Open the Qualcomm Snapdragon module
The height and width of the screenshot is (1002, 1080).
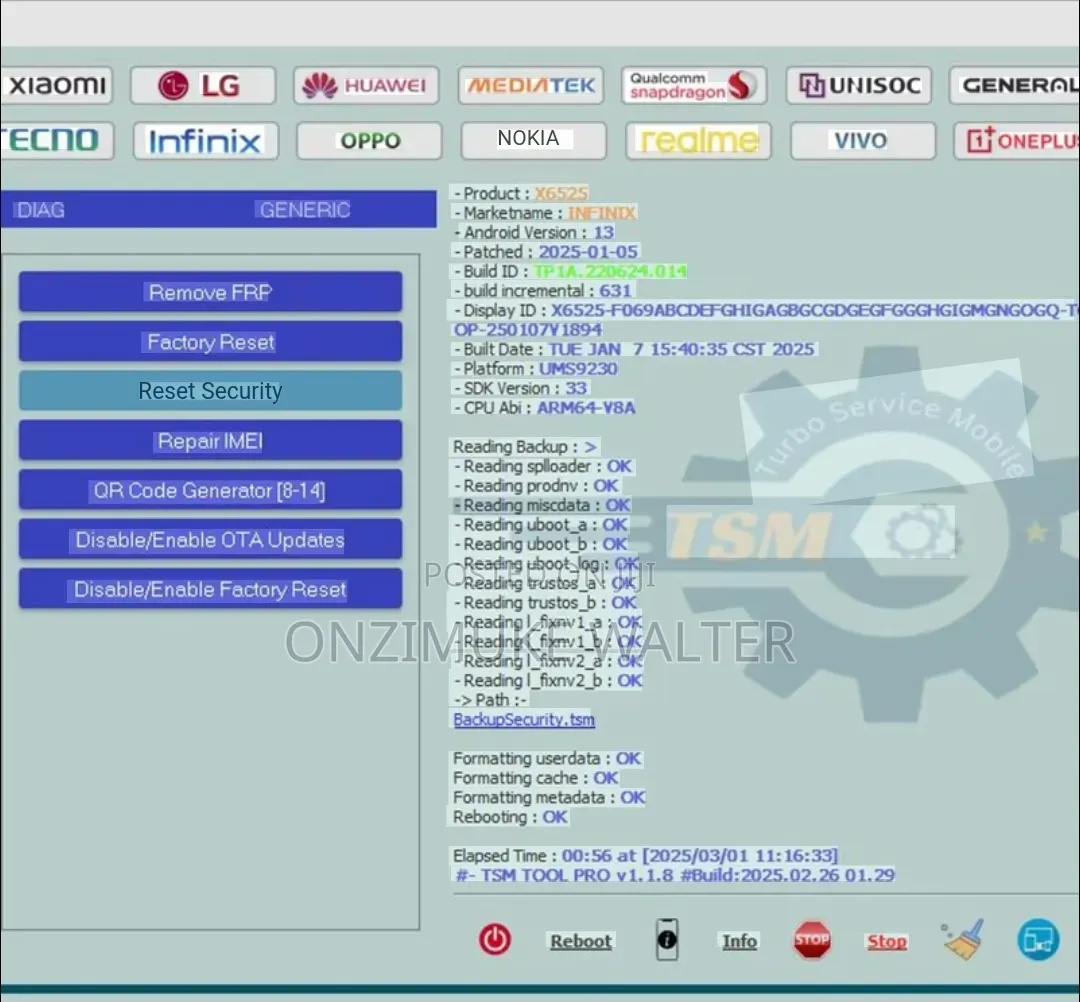pos(694,85)
